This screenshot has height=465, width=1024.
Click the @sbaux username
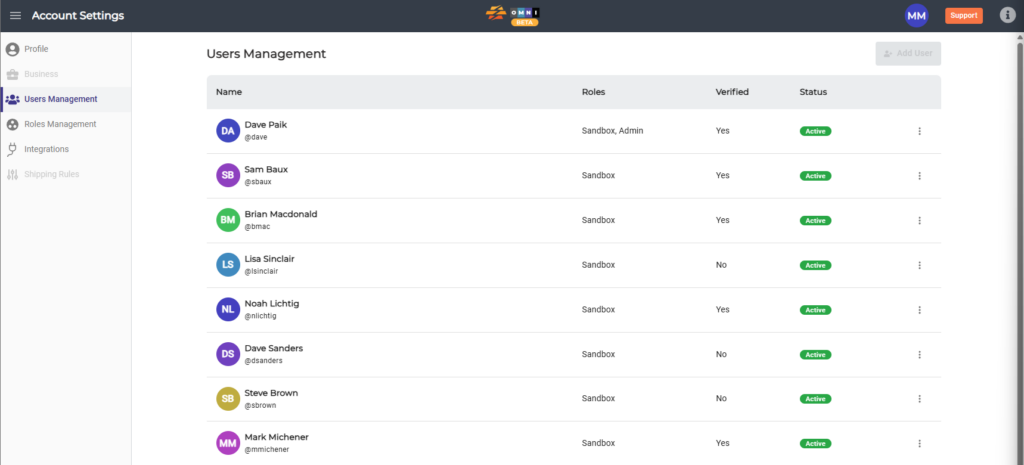click(x=258, y=182)
